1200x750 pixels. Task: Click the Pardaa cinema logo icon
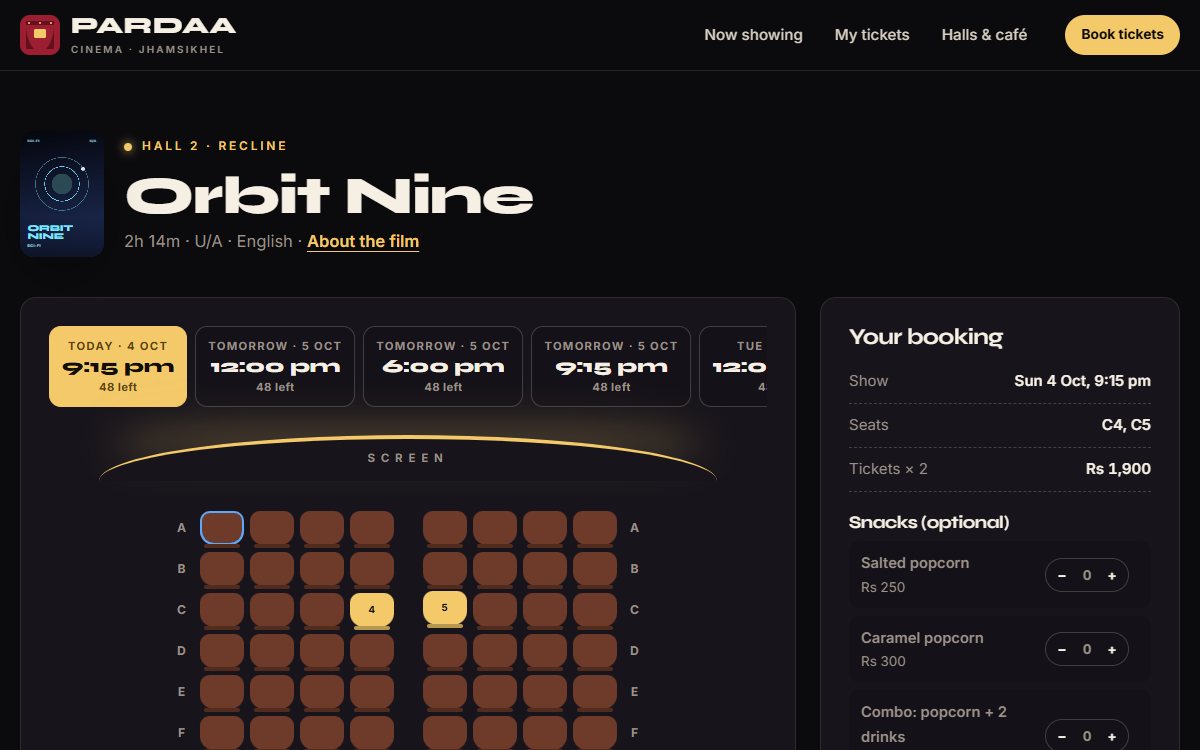tap(40, 35)
